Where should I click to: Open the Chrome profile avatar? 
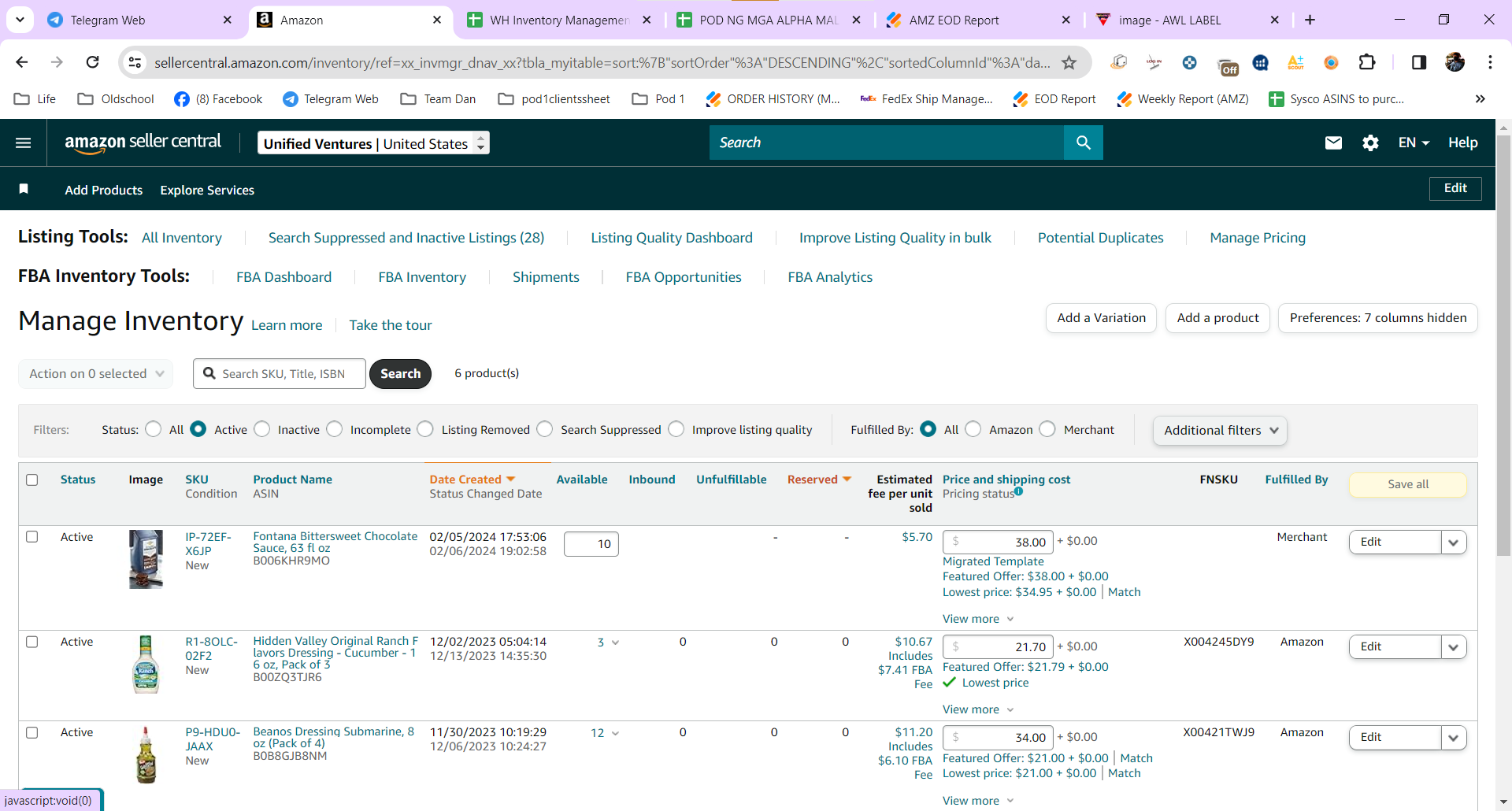[x=1455, y=62]
